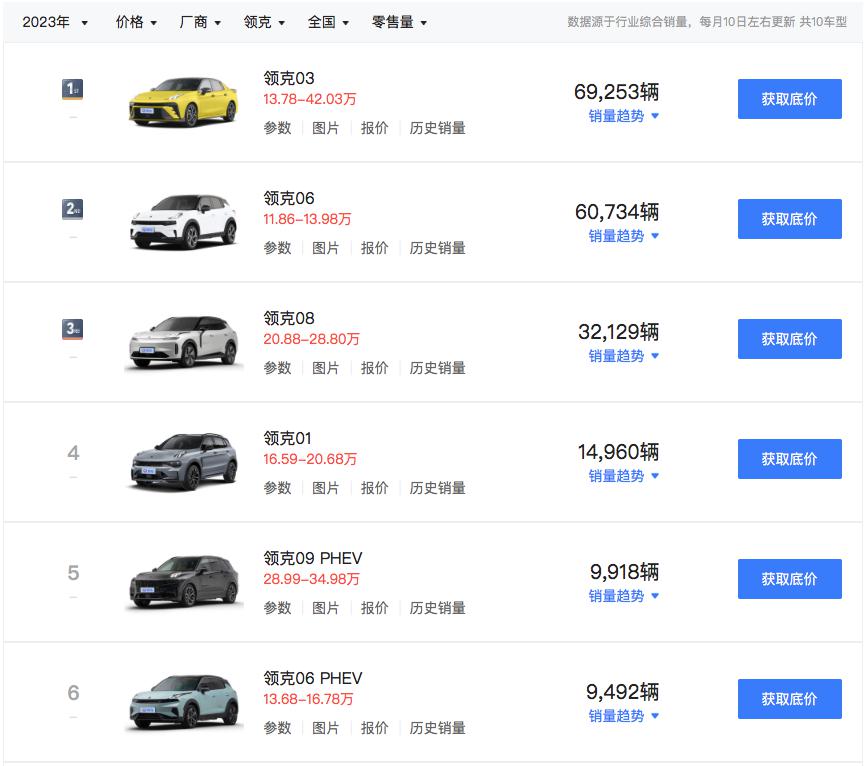Click the 3rd place rank badge

72,330
